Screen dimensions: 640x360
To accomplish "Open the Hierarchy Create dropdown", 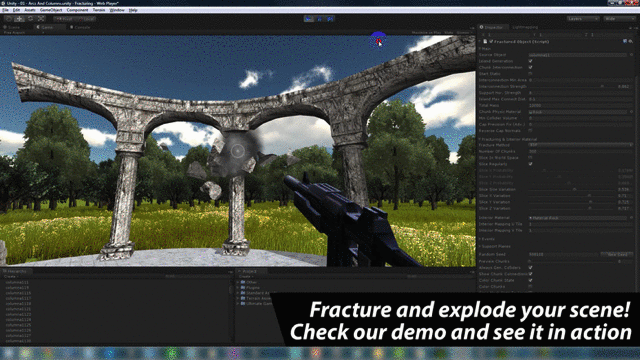I will coord(11,276).
